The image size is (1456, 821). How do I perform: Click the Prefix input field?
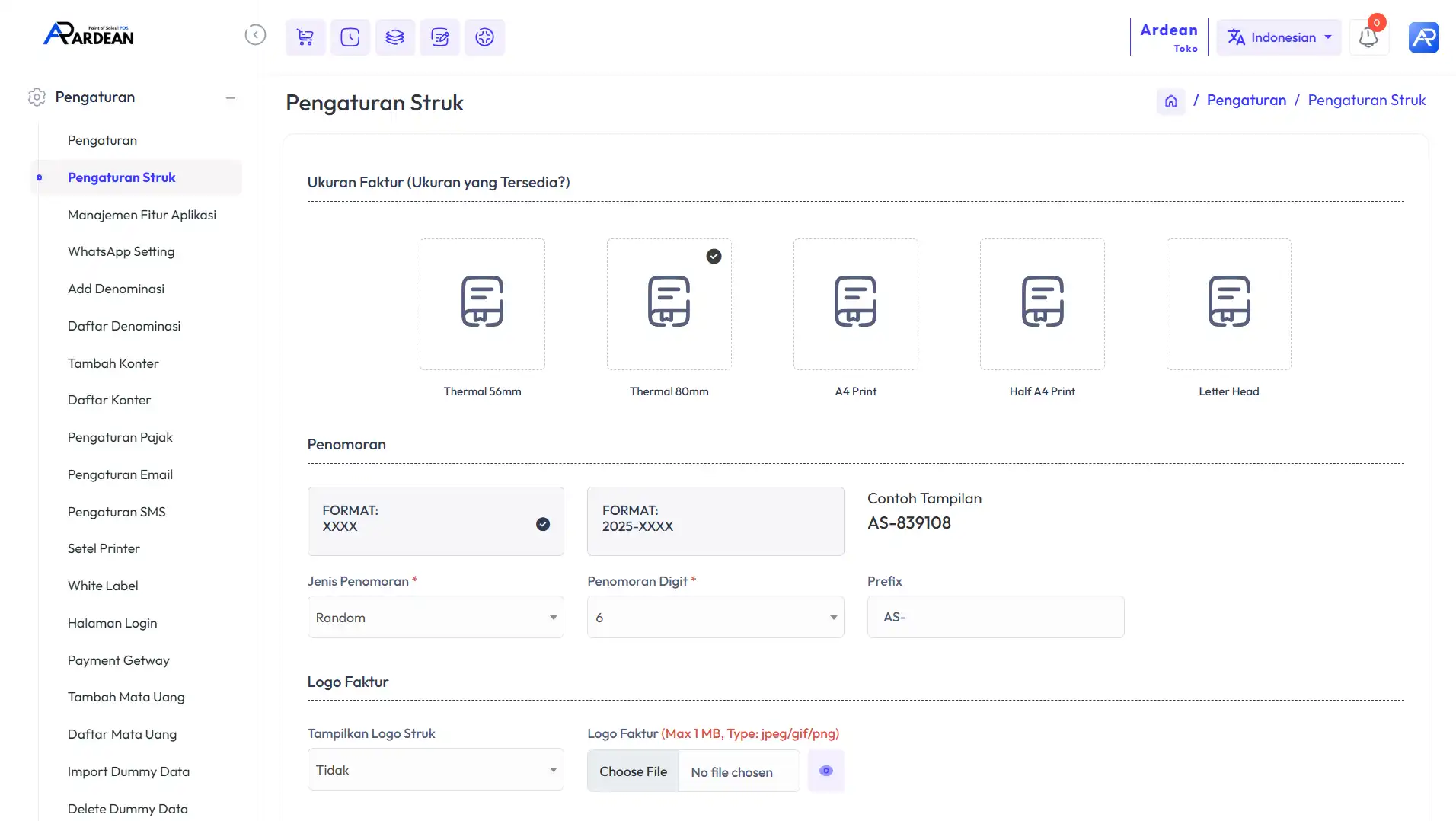tap(995, 617)
